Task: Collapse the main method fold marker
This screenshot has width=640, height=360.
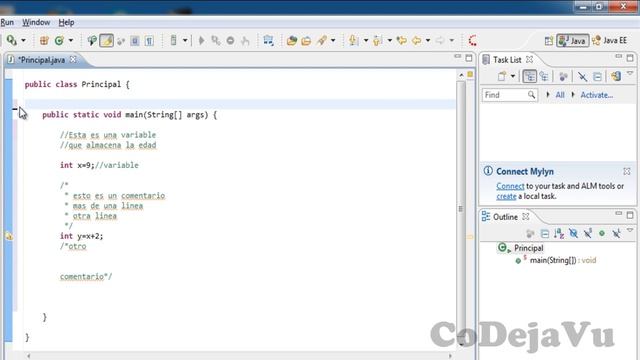Action: (x=15, y=109)
